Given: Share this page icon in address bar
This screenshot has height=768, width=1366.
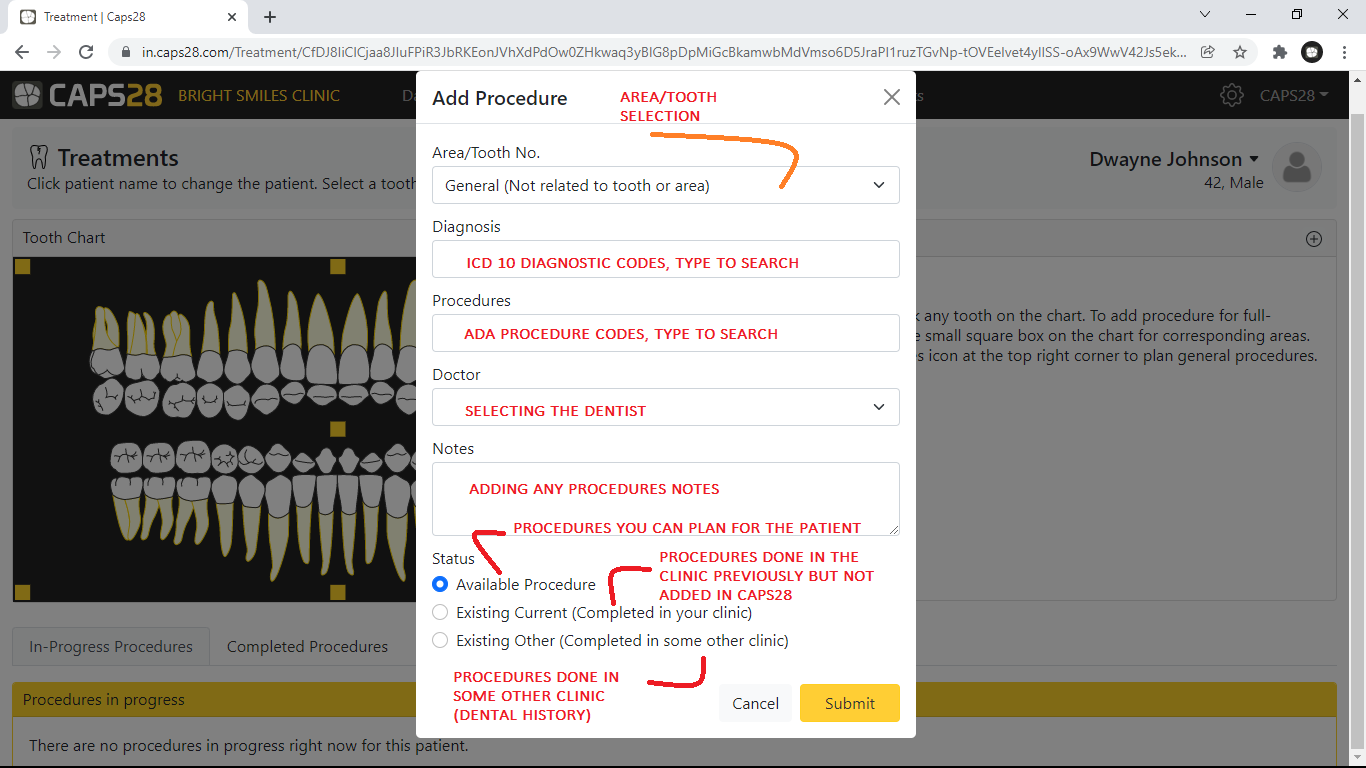Looking at the screenshot, I should (1208, 52).
